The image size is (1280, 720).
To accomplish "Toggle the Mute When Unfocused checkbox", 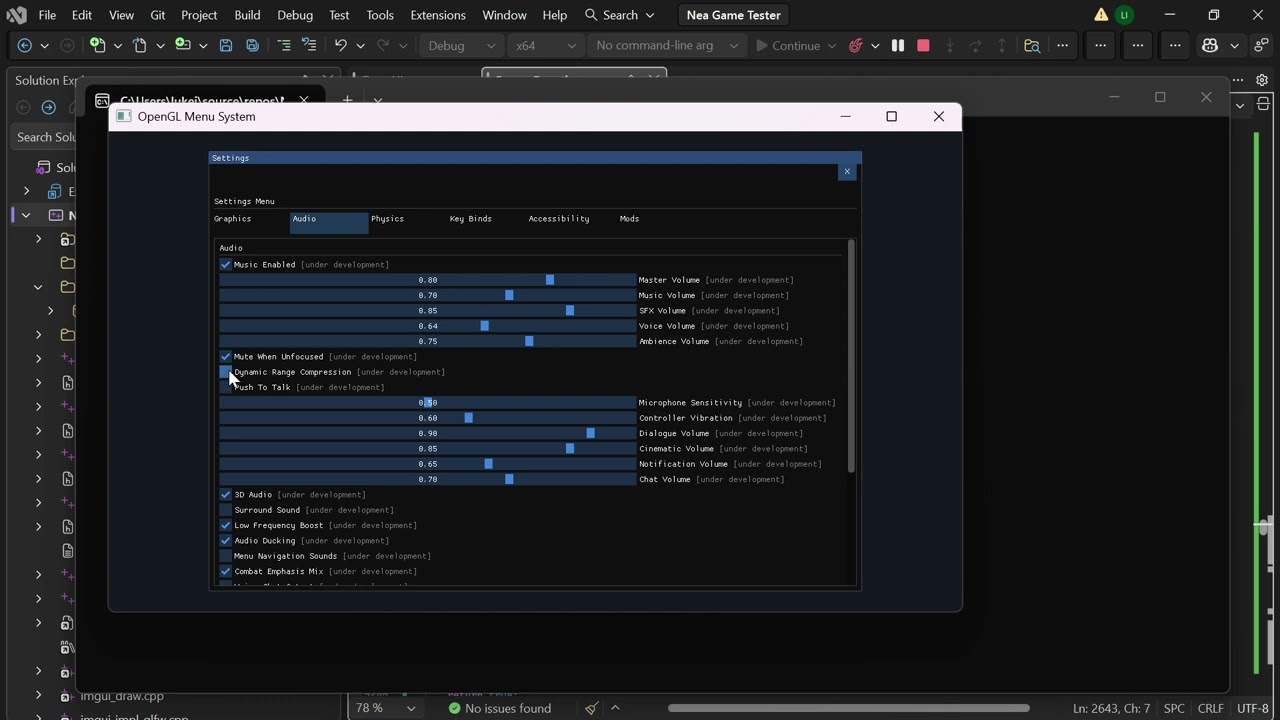I will pos(225,357).
